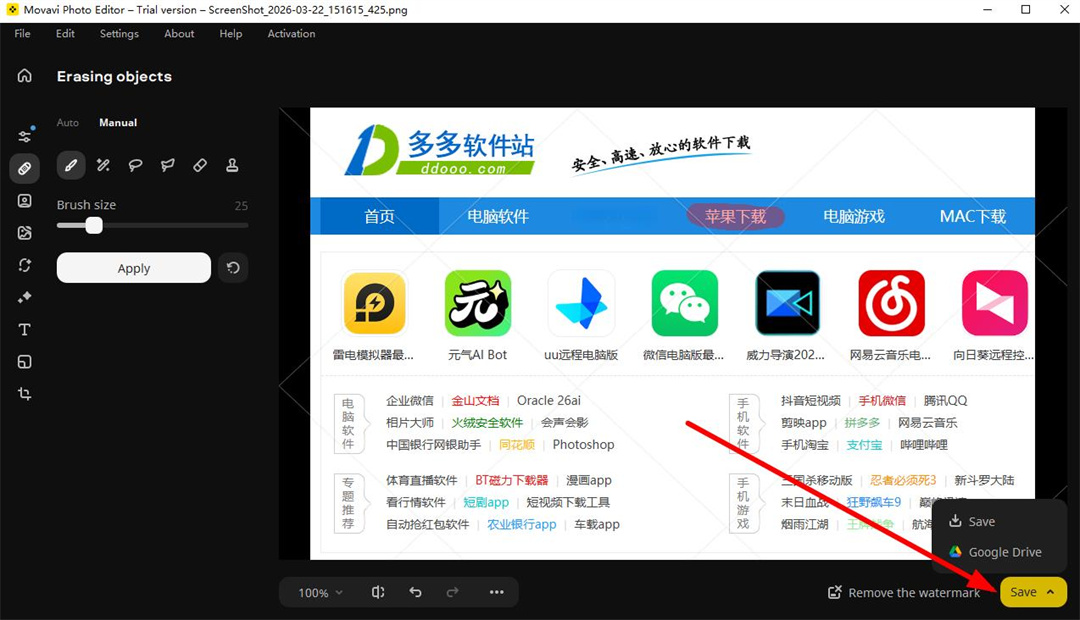This screenshot has height=620, width=1080.
Task: Click the highlighted 苹果下载 item in the image
Action: coord(736,216)
